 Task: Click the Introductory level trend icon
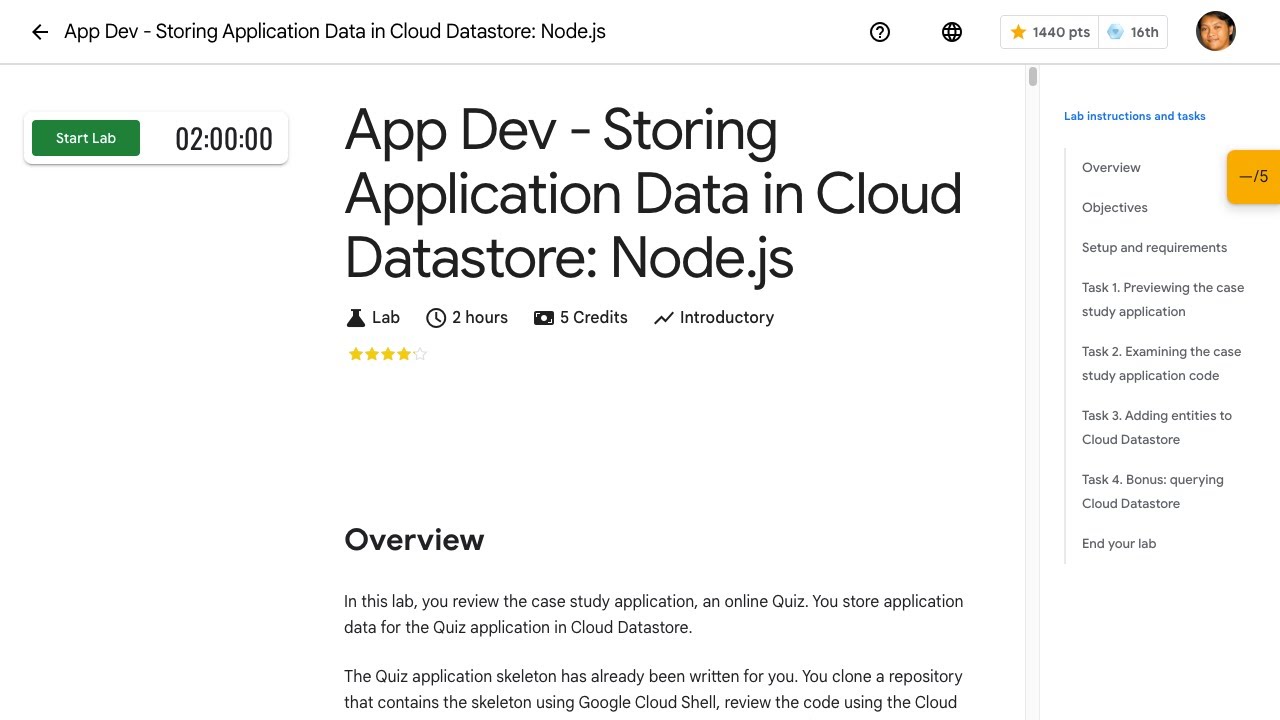click(x=664, y=318)
